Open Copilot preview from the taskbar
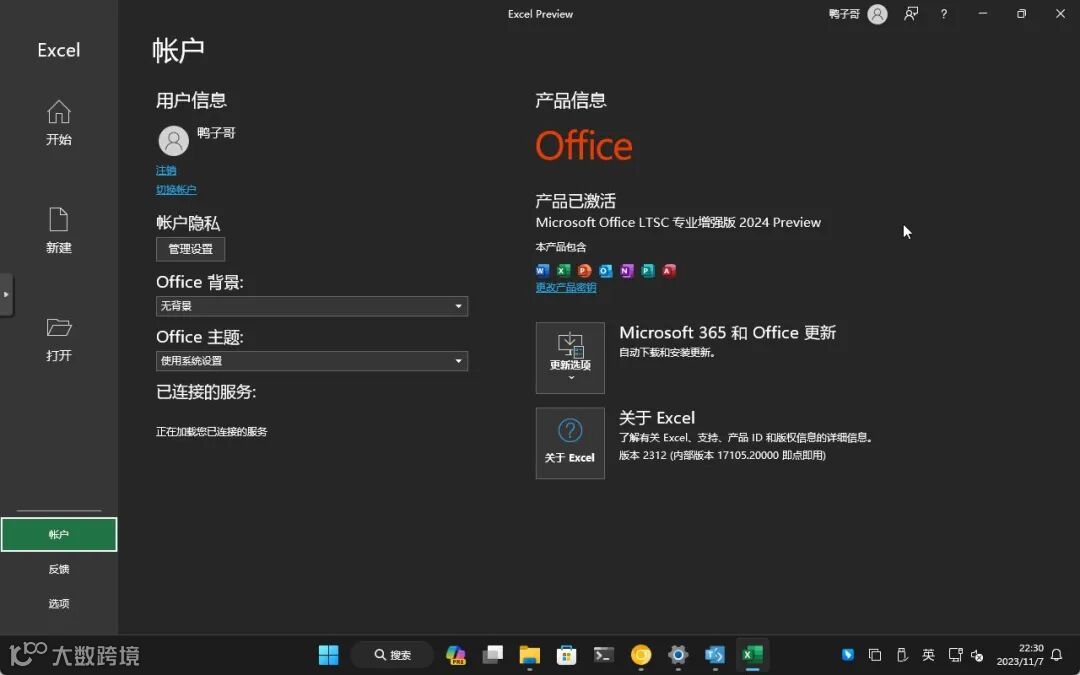Screen dimensions: 1080x675 click(x=455, y=654)
